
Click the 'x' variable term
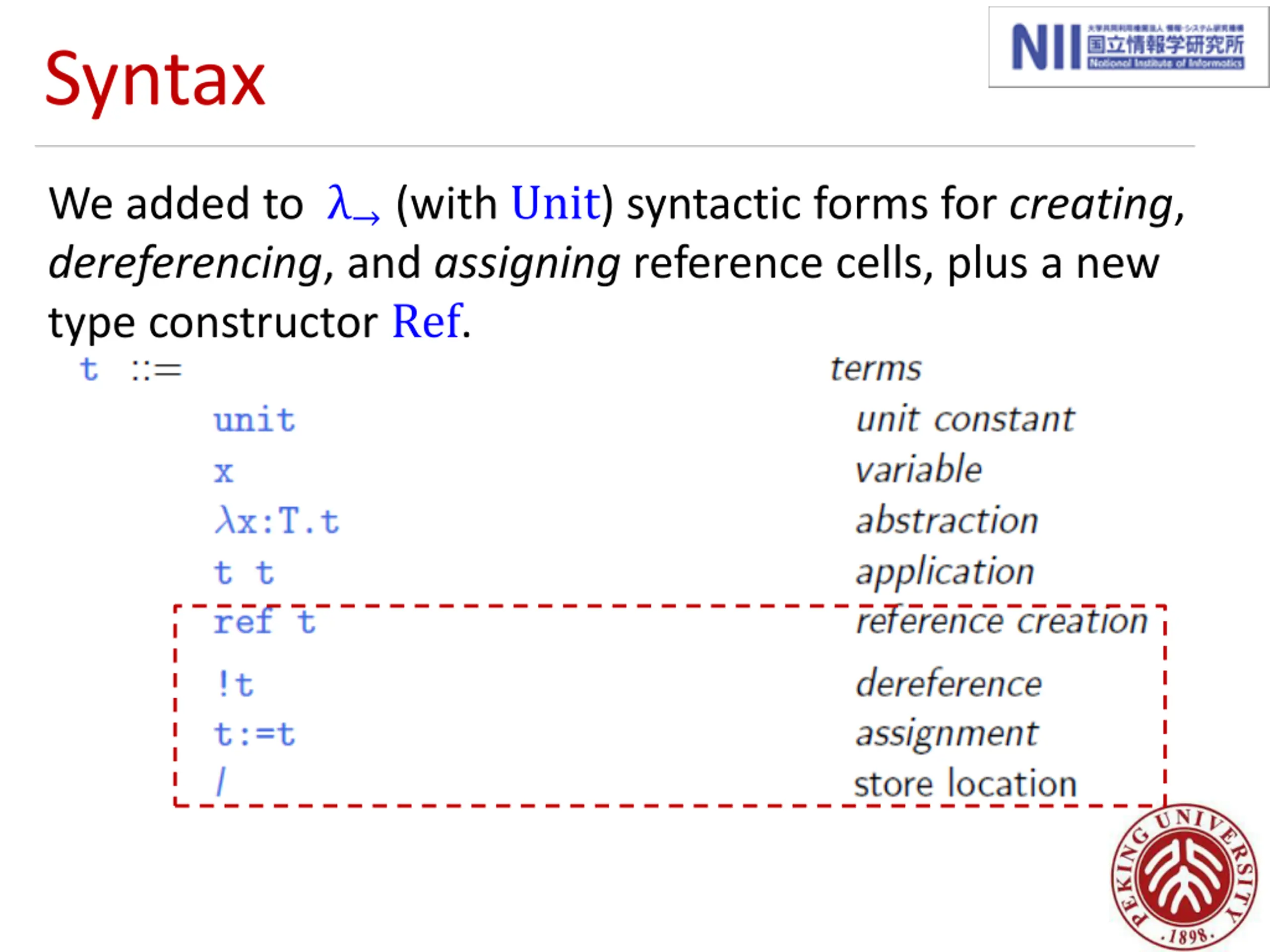[224, 473]
